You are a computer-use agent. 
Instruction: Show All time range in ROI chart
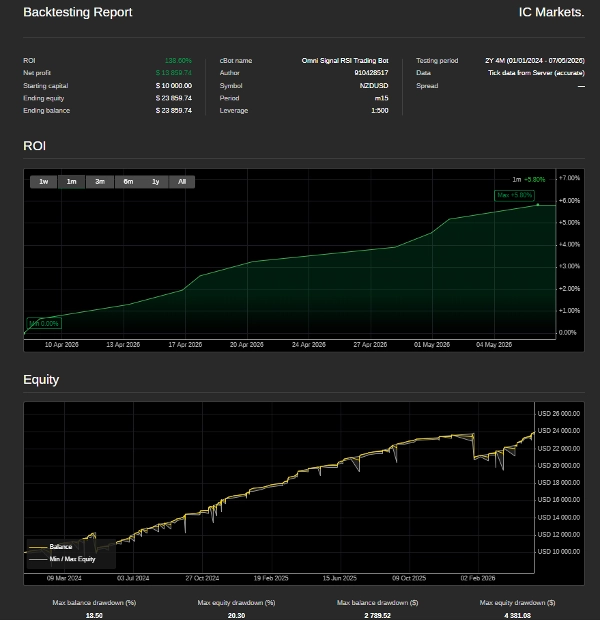[182, 182]
